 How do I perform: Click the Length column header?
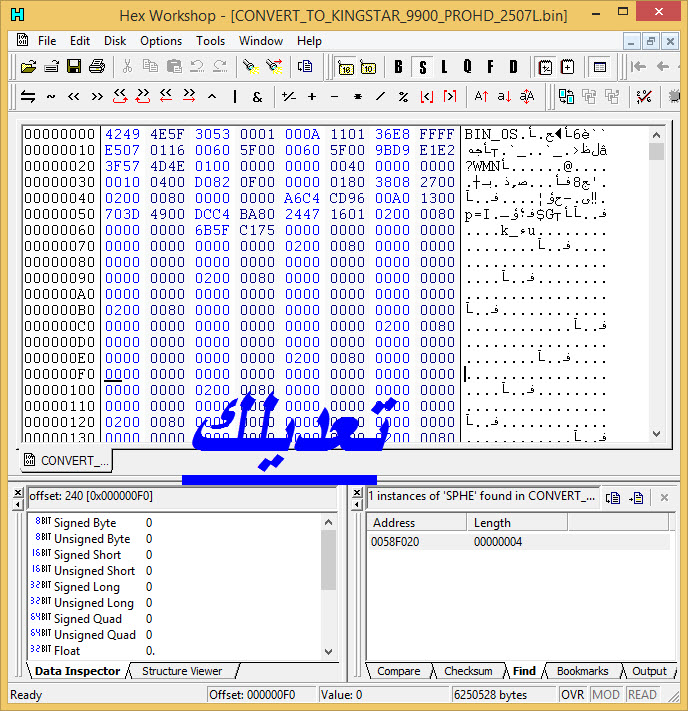coord(517,523)
